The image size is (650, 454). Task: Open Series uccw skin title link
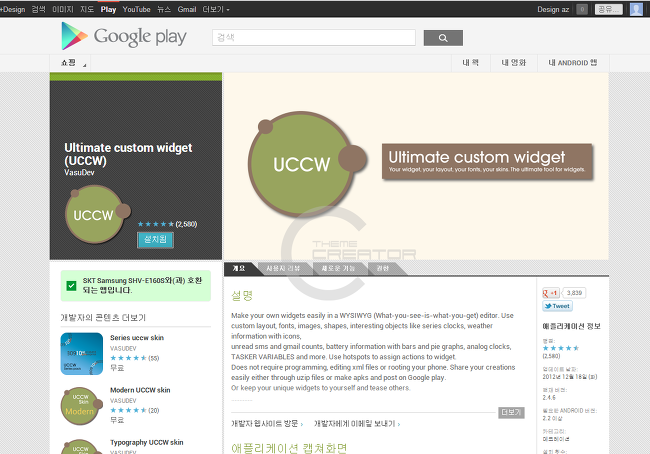[x=137, y=337]
